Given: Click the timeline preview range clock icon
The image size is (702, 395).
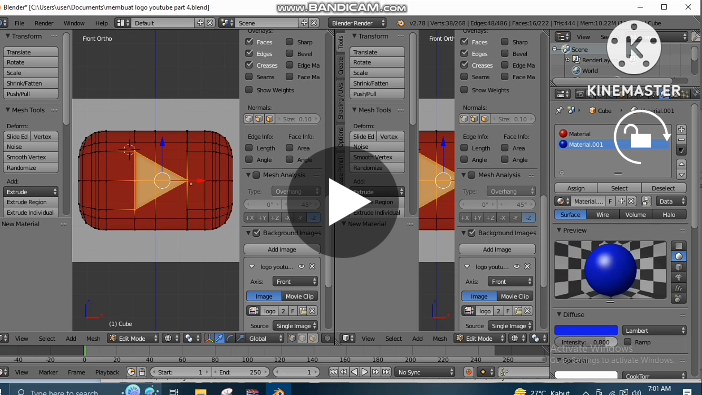Looking at the screenshot, I should click(131, 372).
